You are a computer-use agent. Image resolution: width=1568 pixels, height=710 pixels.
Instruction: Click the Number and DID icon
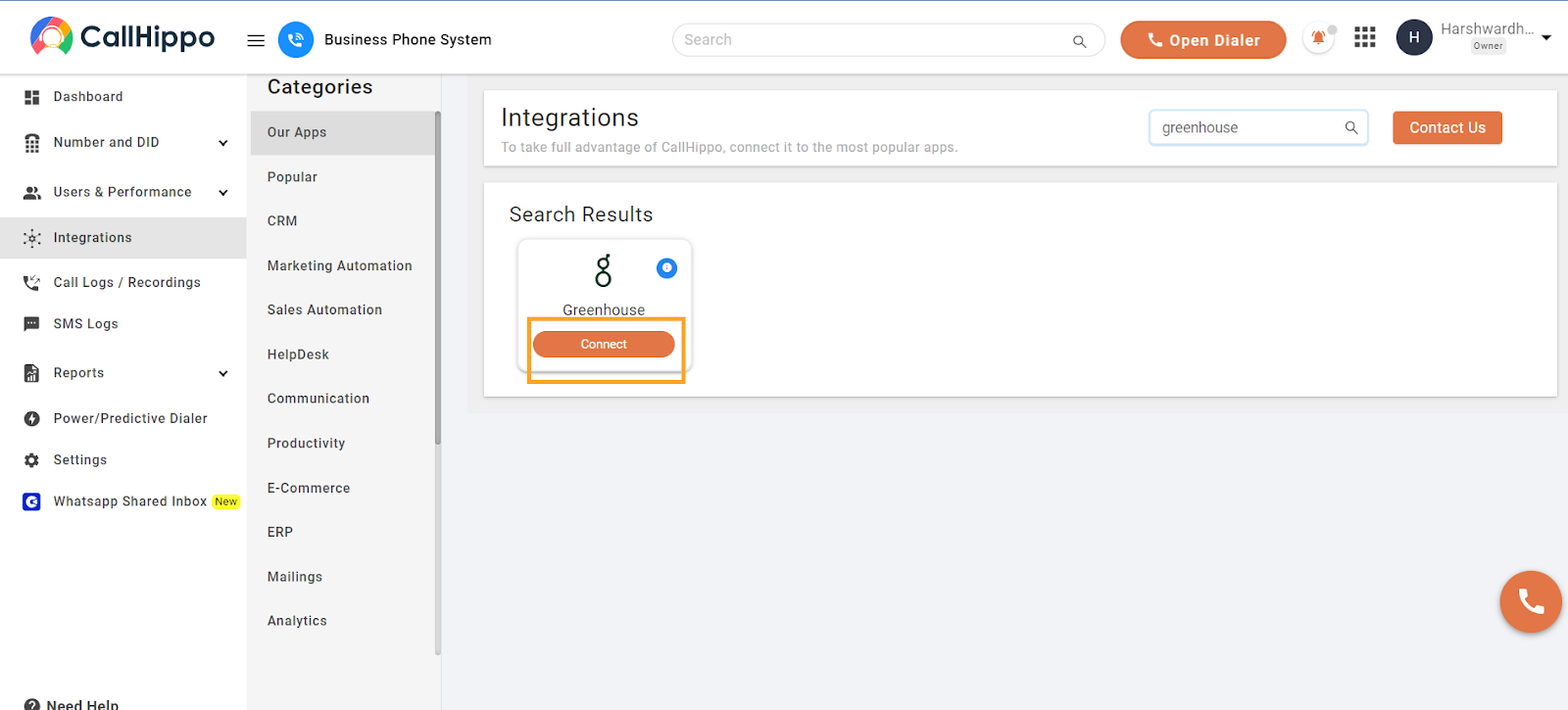pos(31,143)
